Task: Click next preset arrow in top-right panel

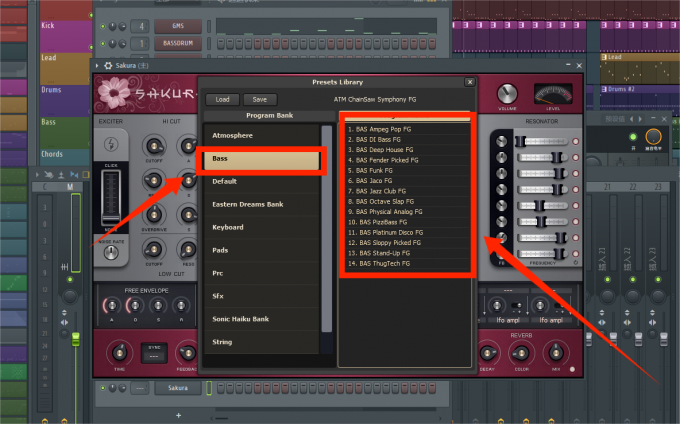Action: pos(640,119)
